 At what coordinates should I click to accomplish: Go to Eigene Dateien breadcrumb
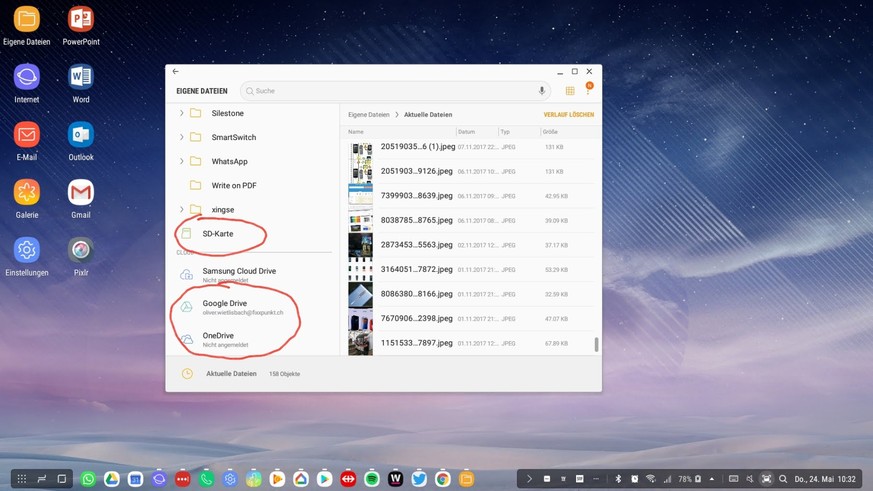pyautogui.click(x=368, y=115)
